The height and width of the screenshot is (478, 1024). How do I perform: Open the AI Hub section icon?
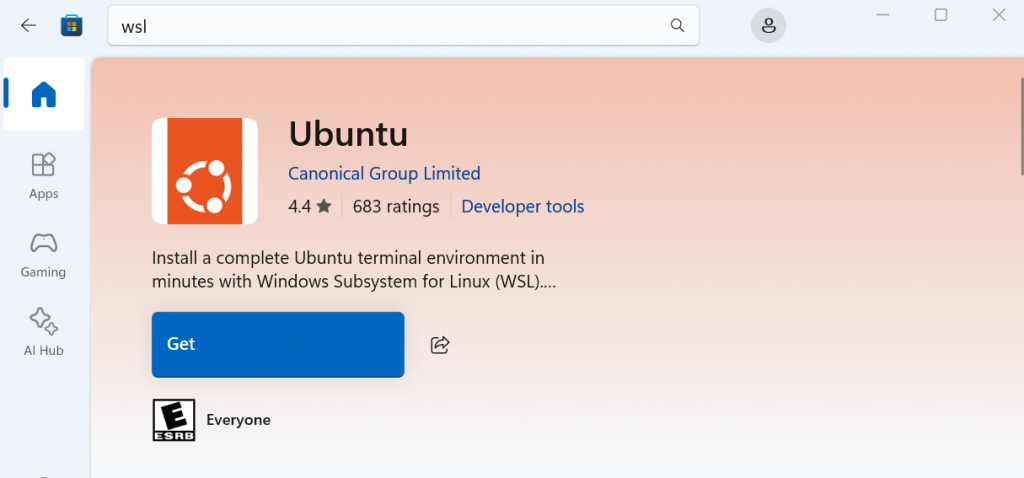coord(44,320)
